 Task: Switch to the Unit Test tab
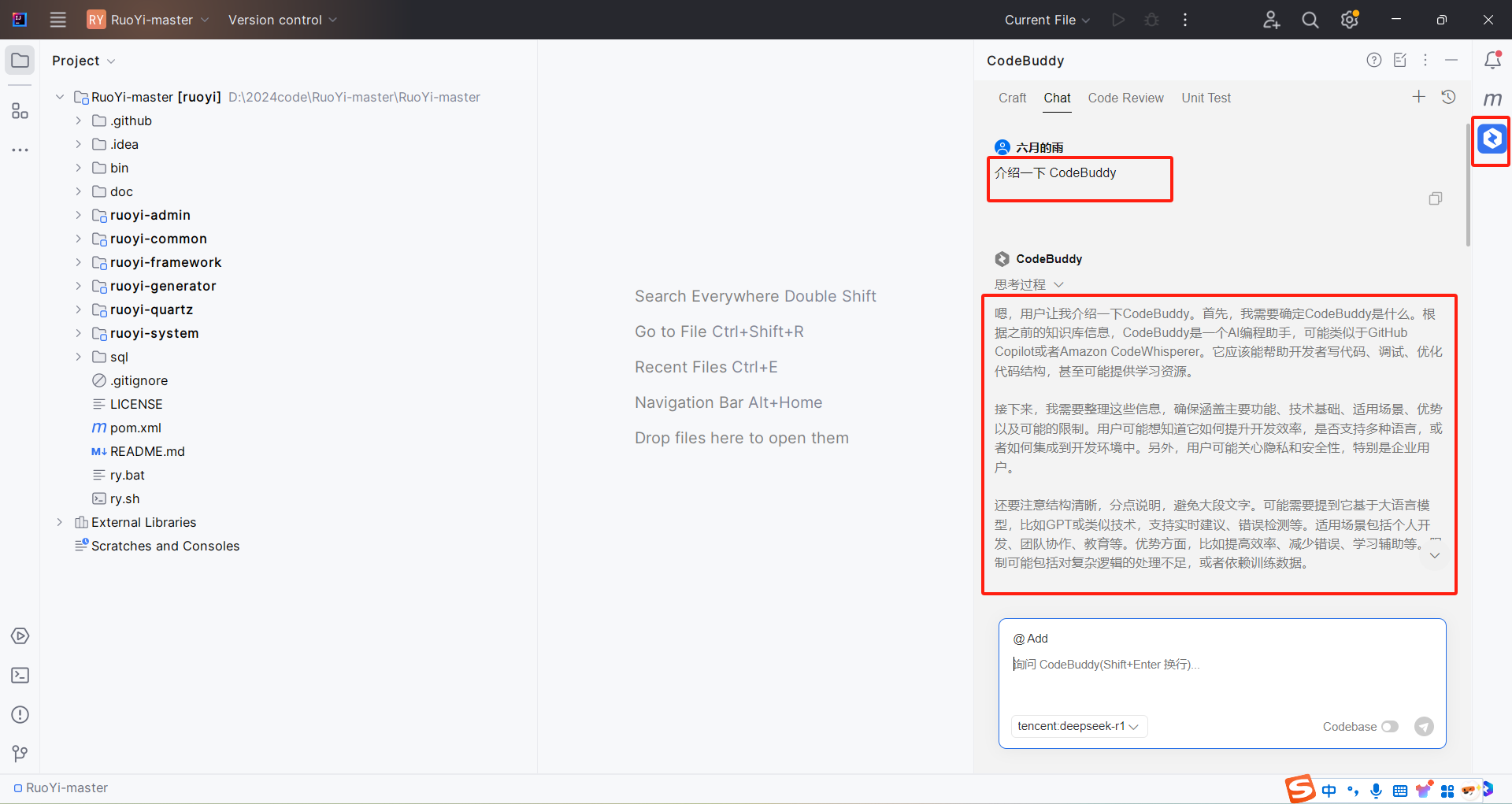coord(1206,98)
